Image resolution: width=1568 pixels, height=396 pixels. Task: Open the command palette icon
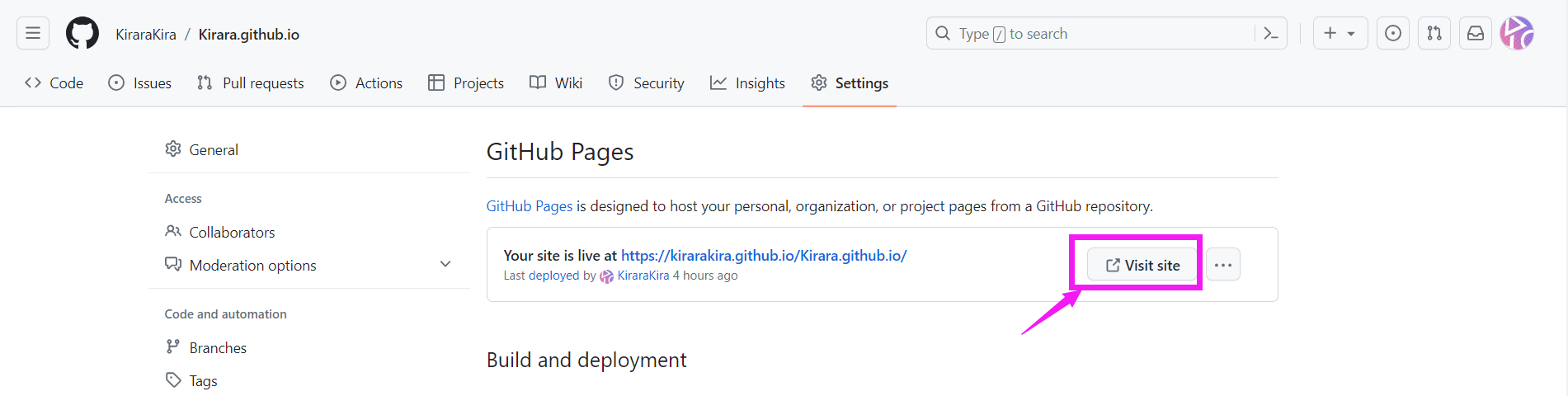pyautogui.click(x=1271, y=34)
